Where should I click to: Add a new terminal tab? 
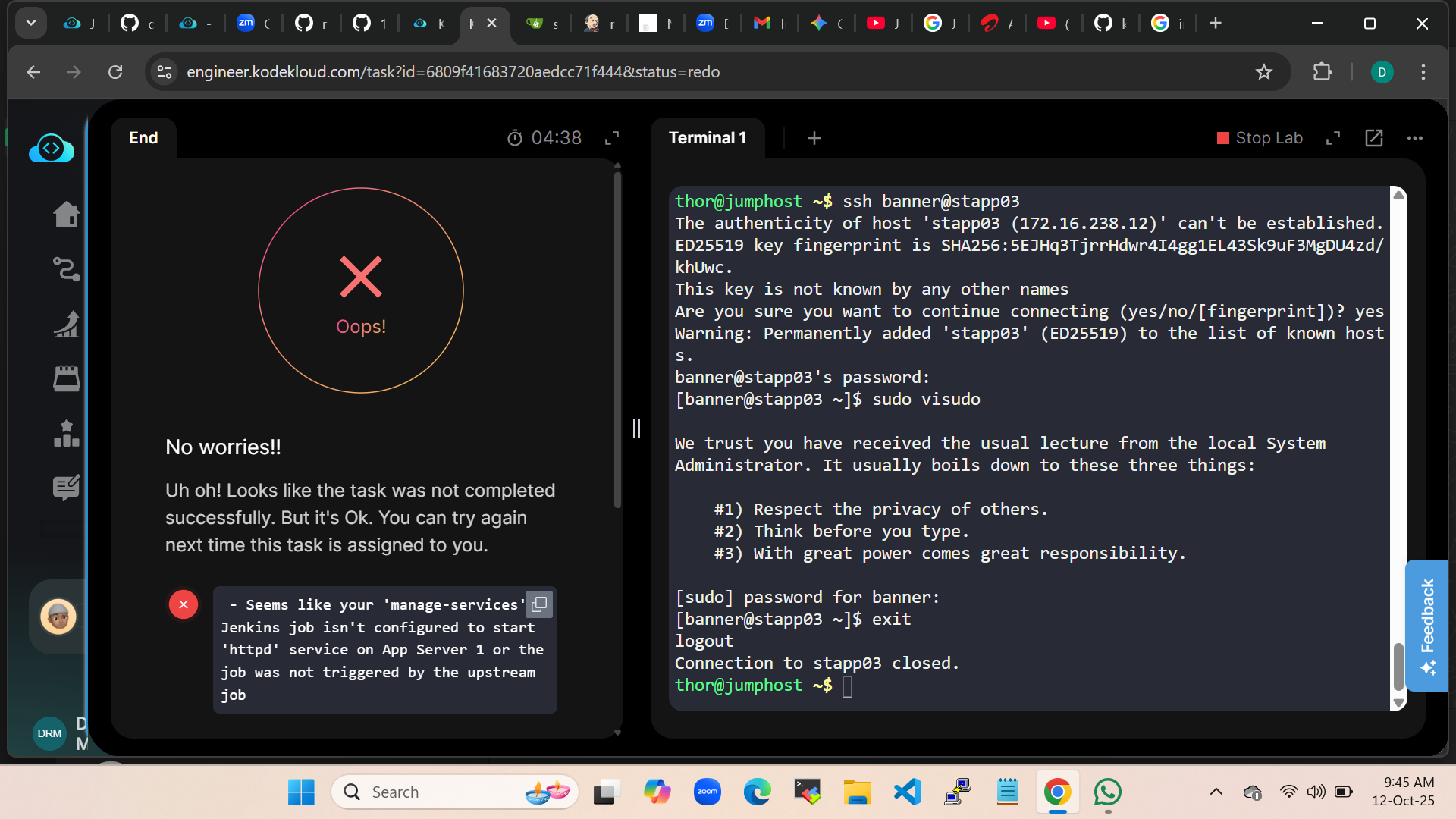tap(814, 138)
